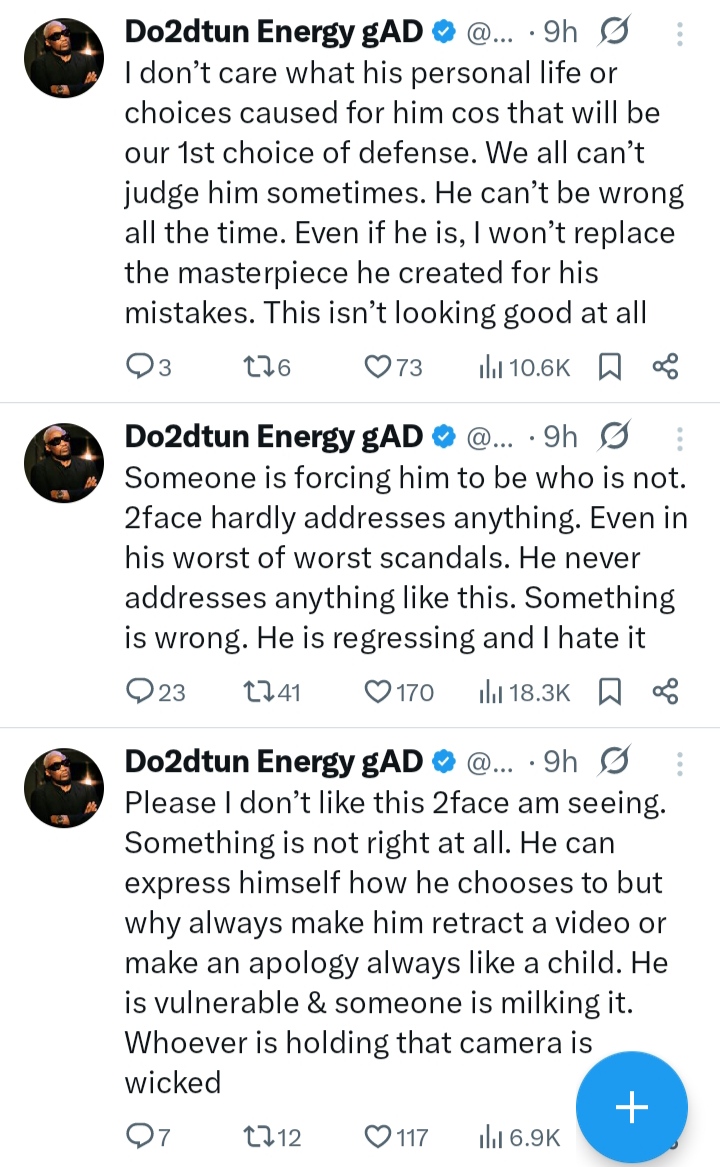The width and height of the screenshot is (720, 1167).
Task: Share the first tweet about defense
Action: pyautogui.click(x=665, y=367)
